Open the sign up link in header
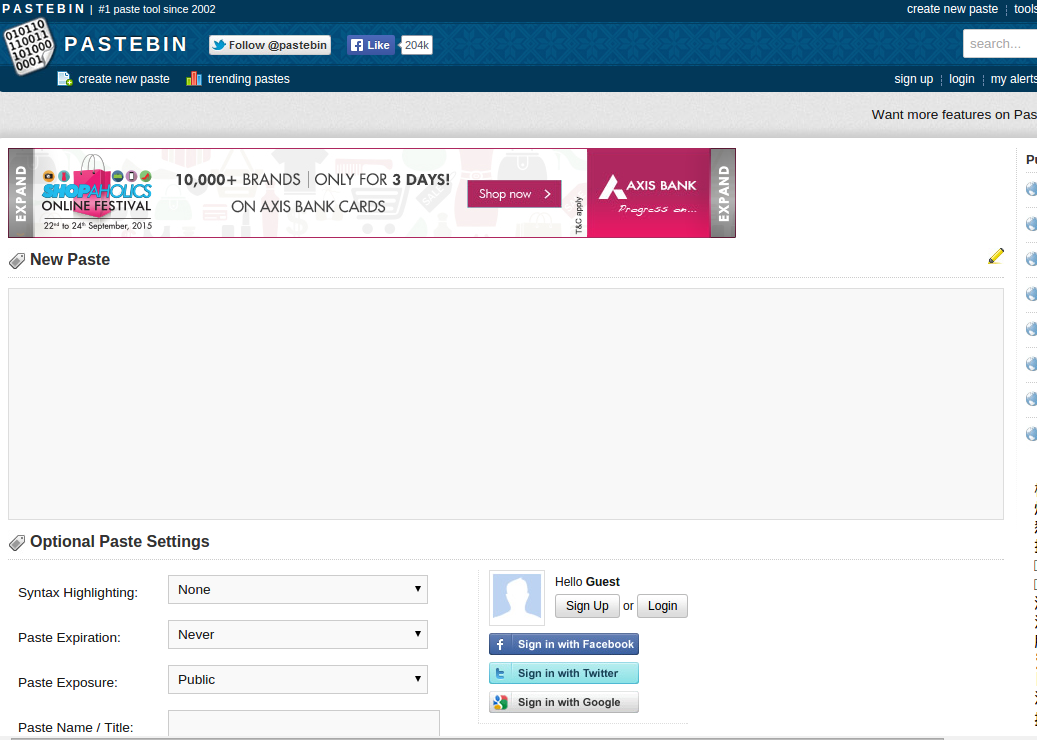The height and width of the screenshot is (740, 1037). (x=913, y=79)
